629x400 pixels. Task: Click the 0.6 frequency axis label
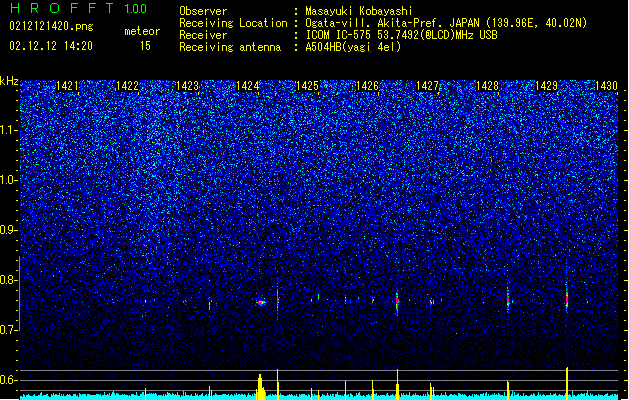tap(9, 380)
